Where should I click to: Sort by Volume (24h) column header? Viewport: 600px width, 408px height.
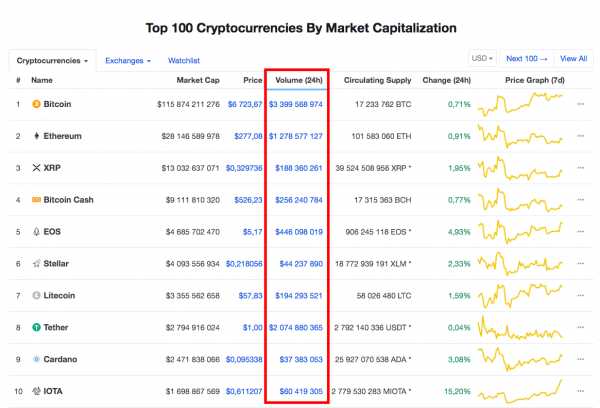pos(299,80)
